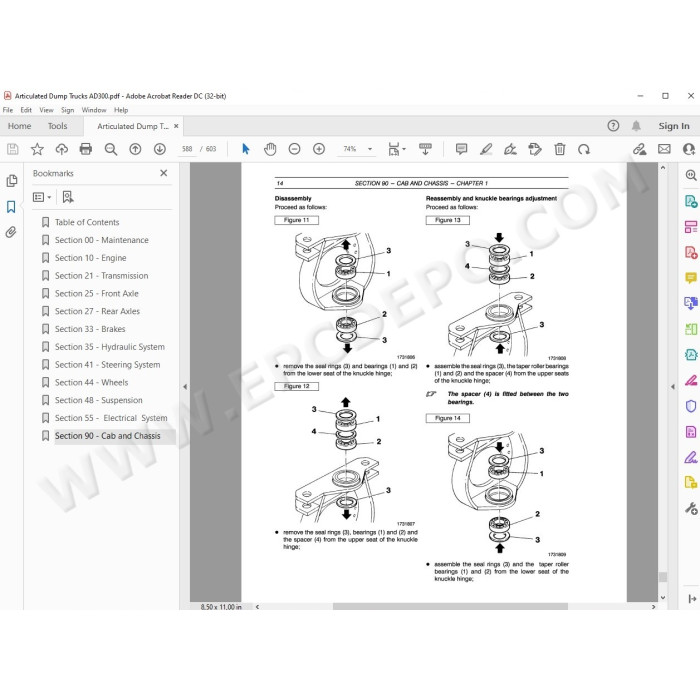Open the Window menu
700x700 pixels.
[94, 110]
